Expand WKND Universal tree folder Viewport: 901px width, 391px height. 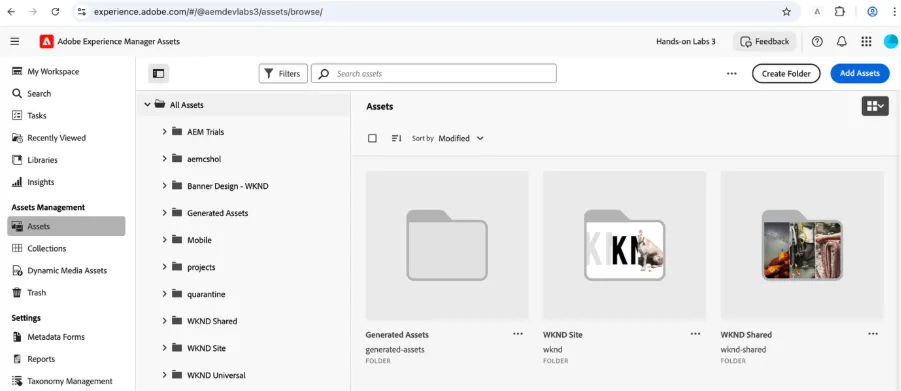click(x=164, y=375)
